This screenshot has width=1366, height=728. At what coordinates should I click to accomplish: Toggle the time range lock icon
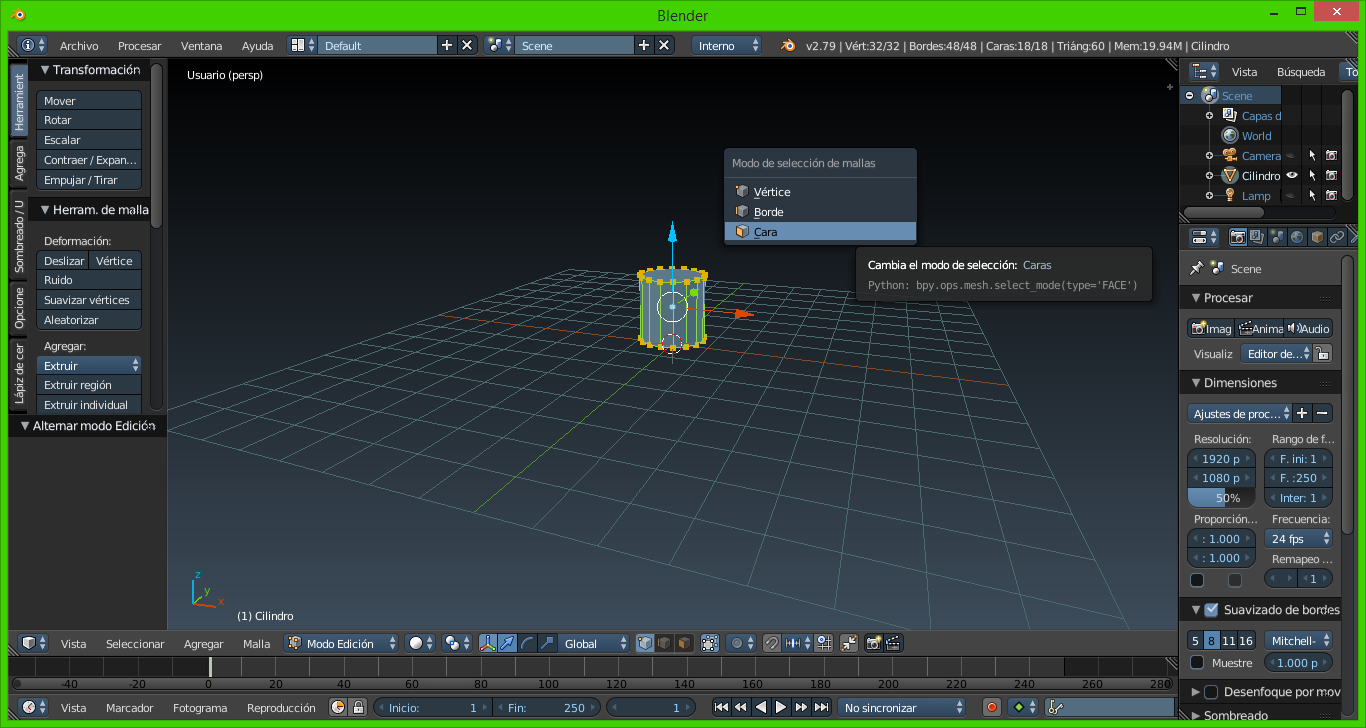[x=357, y=707]
